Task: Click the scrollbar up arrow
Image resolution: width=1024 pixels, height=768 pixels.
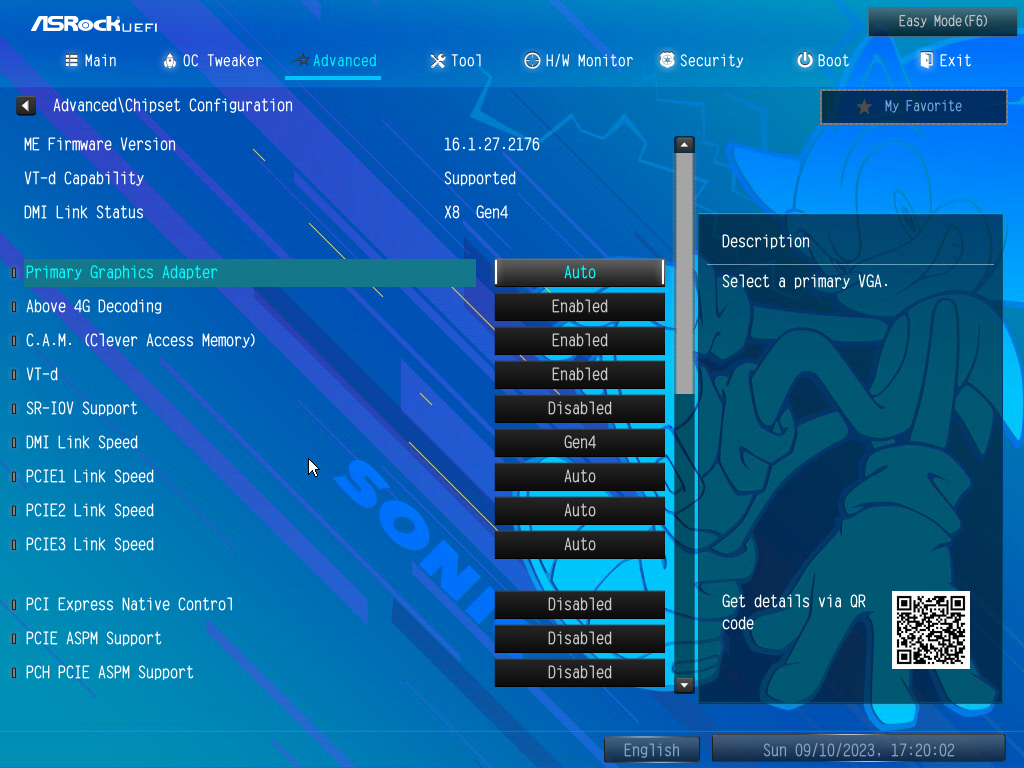Action: coord(684,144)
